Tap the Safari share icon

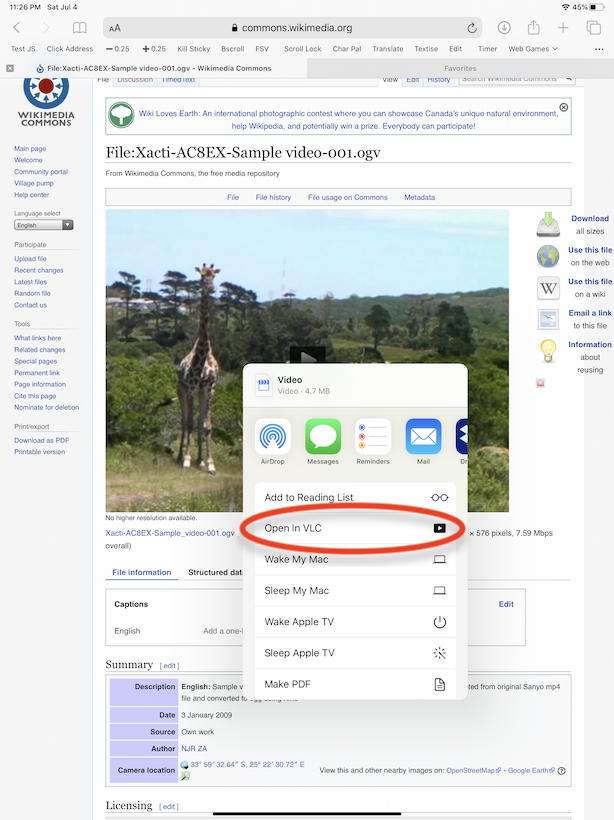pyautogui.click(x=533, y=27)
